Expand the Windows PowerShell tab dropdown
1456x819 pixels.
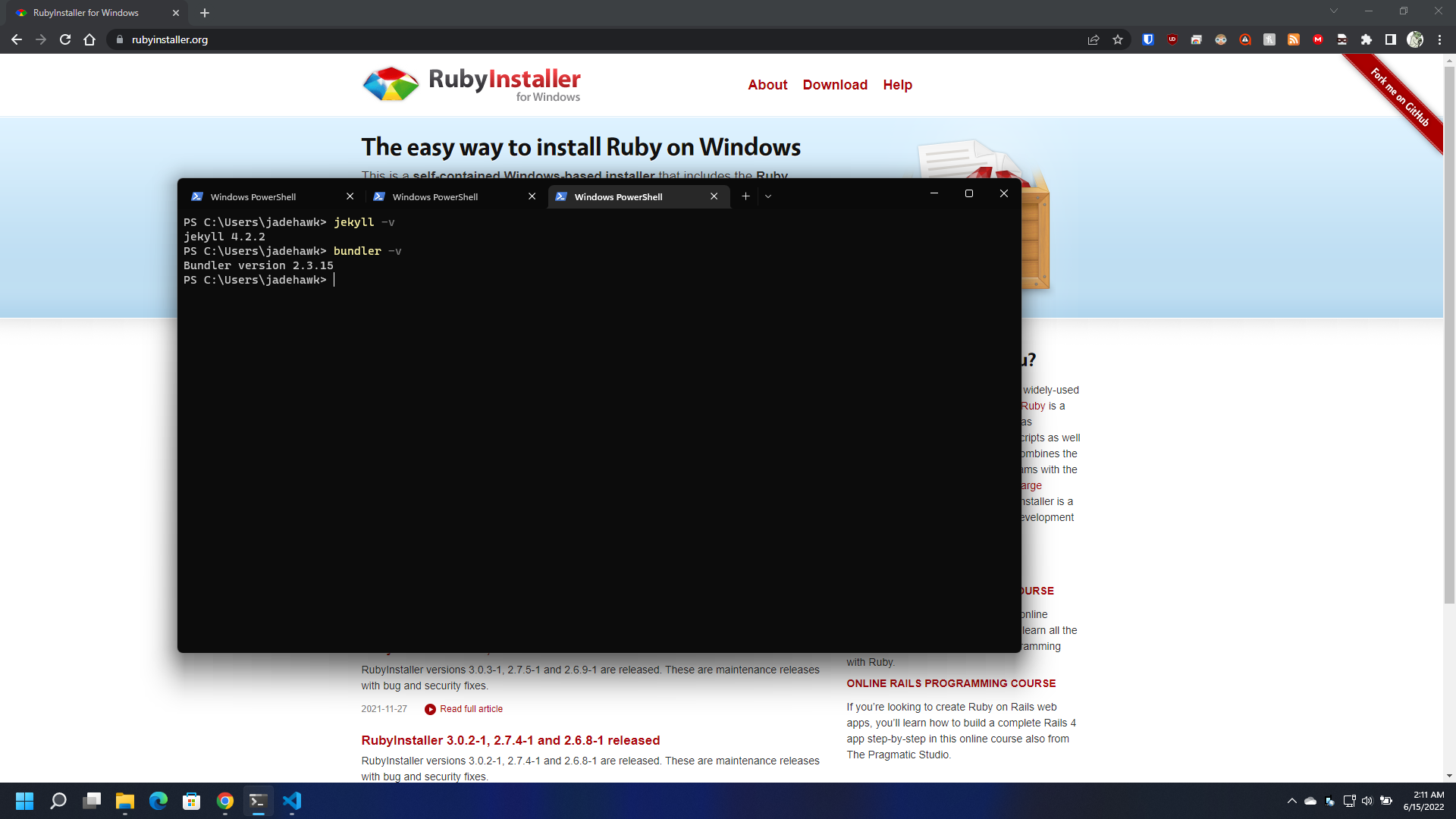pos(768,195)
